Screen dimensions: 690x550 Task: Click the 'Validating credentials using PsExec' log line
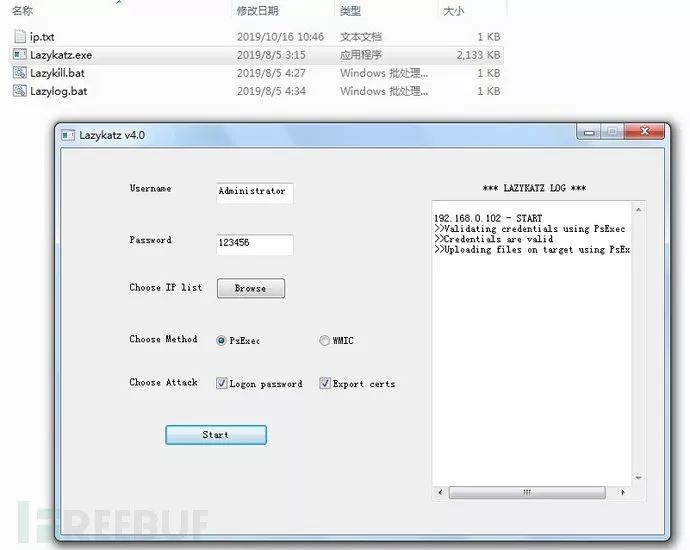pyautogui.click(x=530, y=229)
